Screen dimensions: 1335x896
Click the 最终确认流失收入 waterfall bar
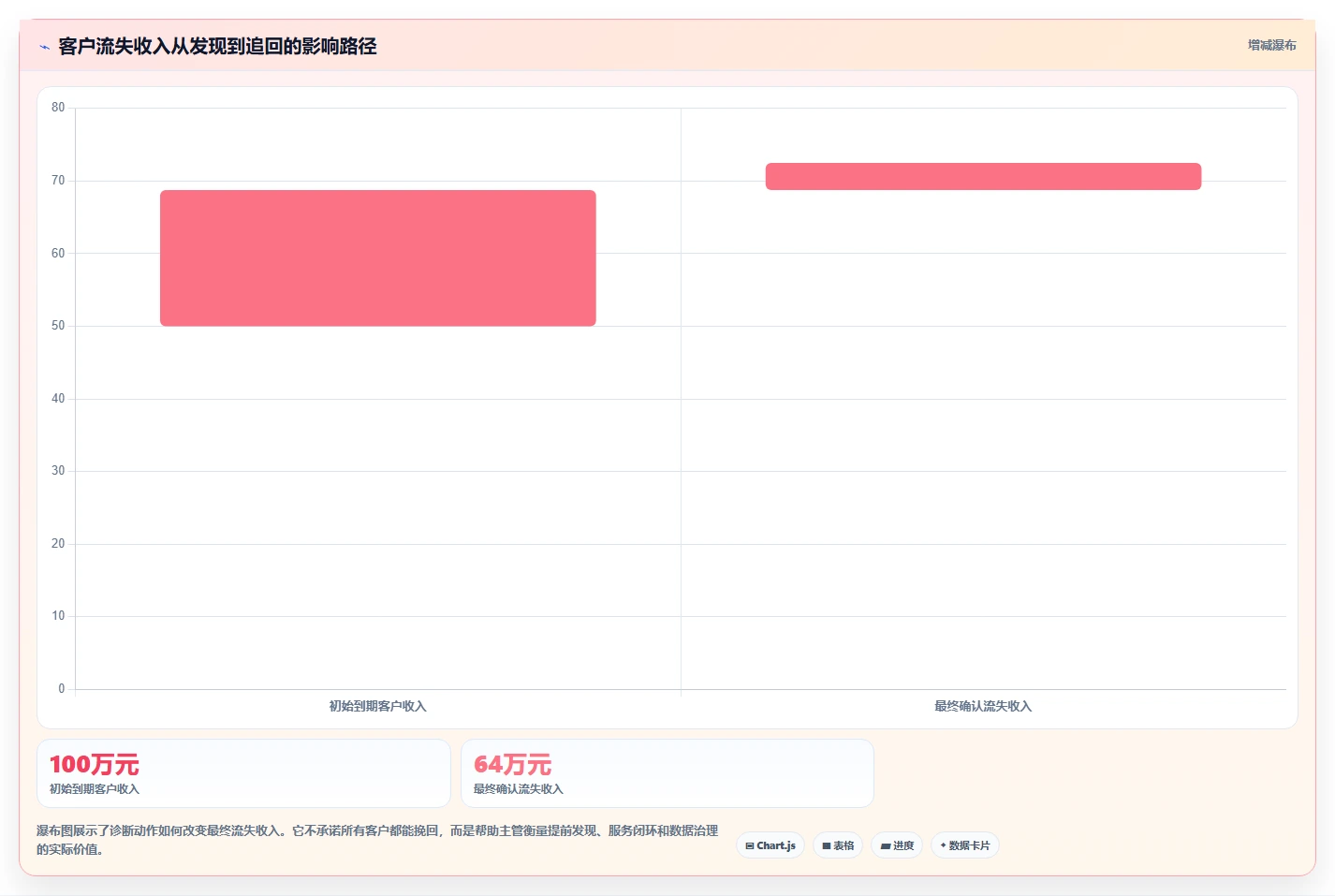(x=983, y=176)
